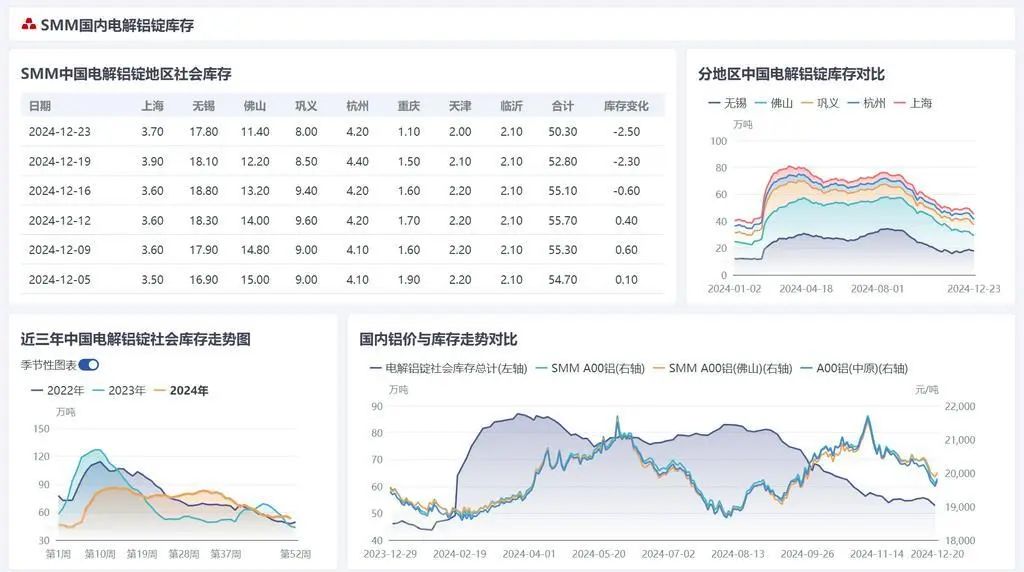Click inventory change value 0.10
This screenshot has width=1024, height=572.
coord(626,279)
